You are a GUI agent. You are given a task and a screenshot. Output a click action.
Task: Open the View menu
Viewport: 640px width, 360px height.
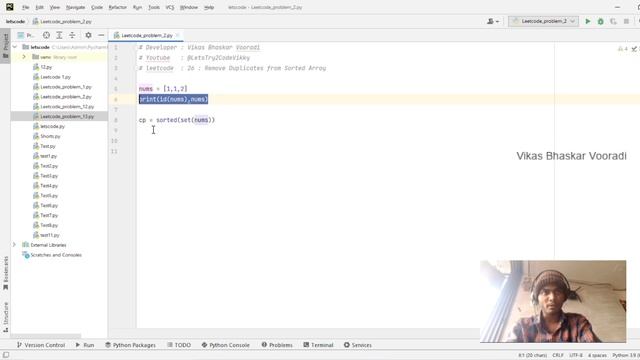[55, 7]
